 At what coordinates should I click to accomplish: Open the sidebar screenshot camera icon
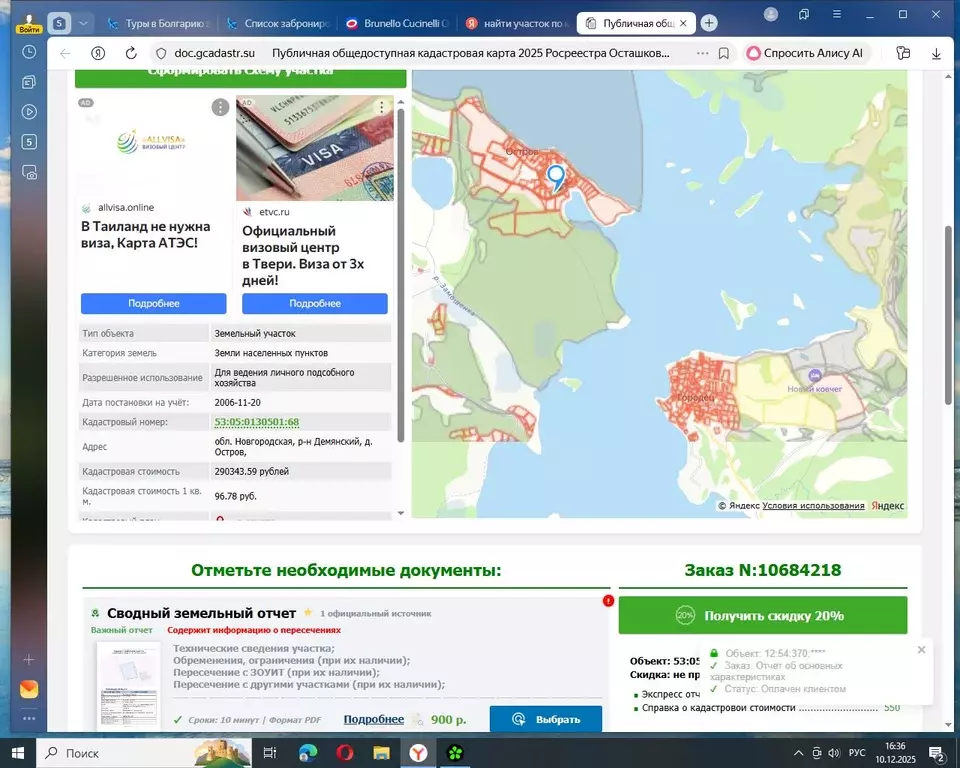[29, 173]
